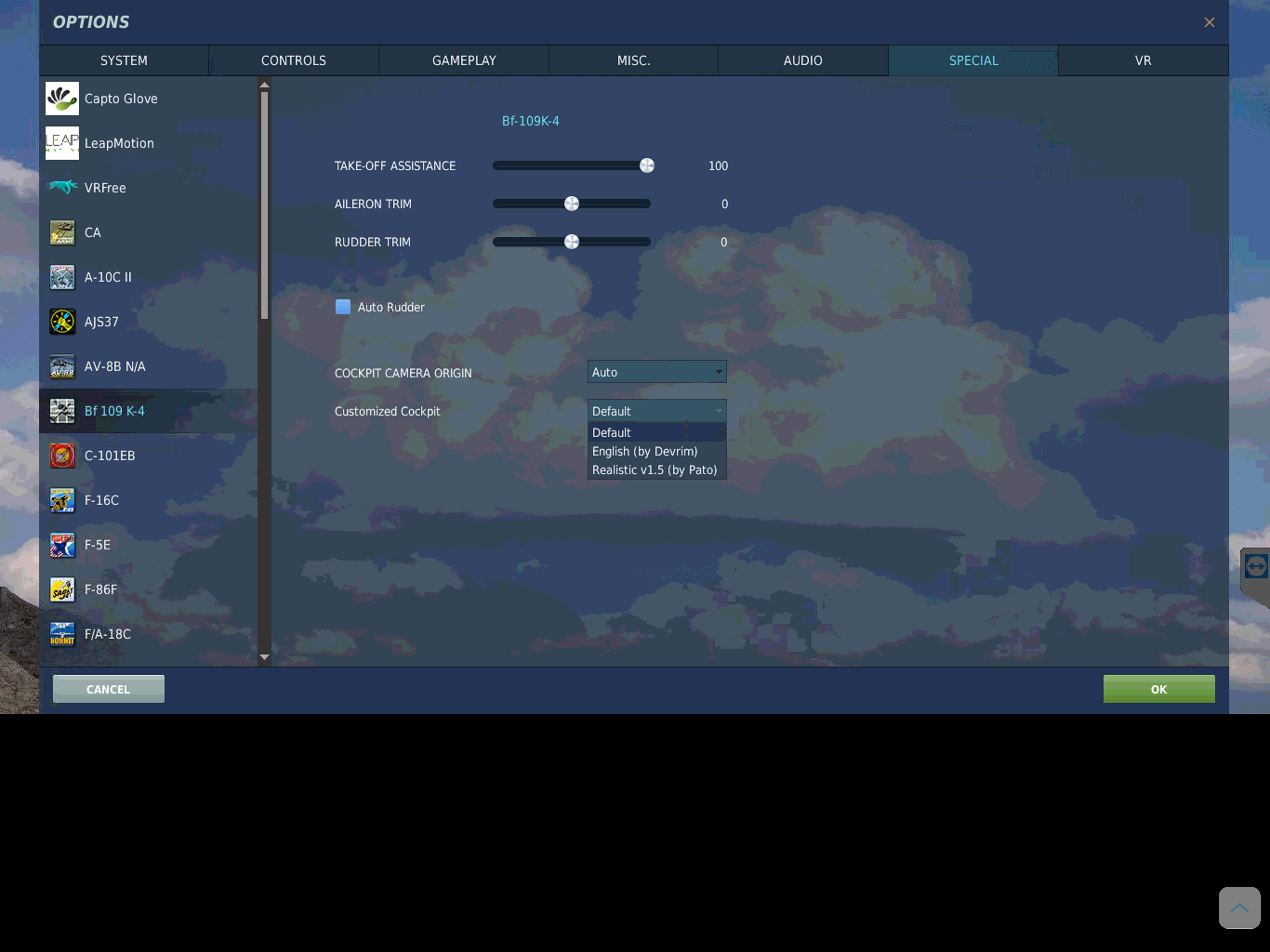This screenshot has height=952, width=1270.
Task: Click the F-16C module icon
Action: point(62,500)
